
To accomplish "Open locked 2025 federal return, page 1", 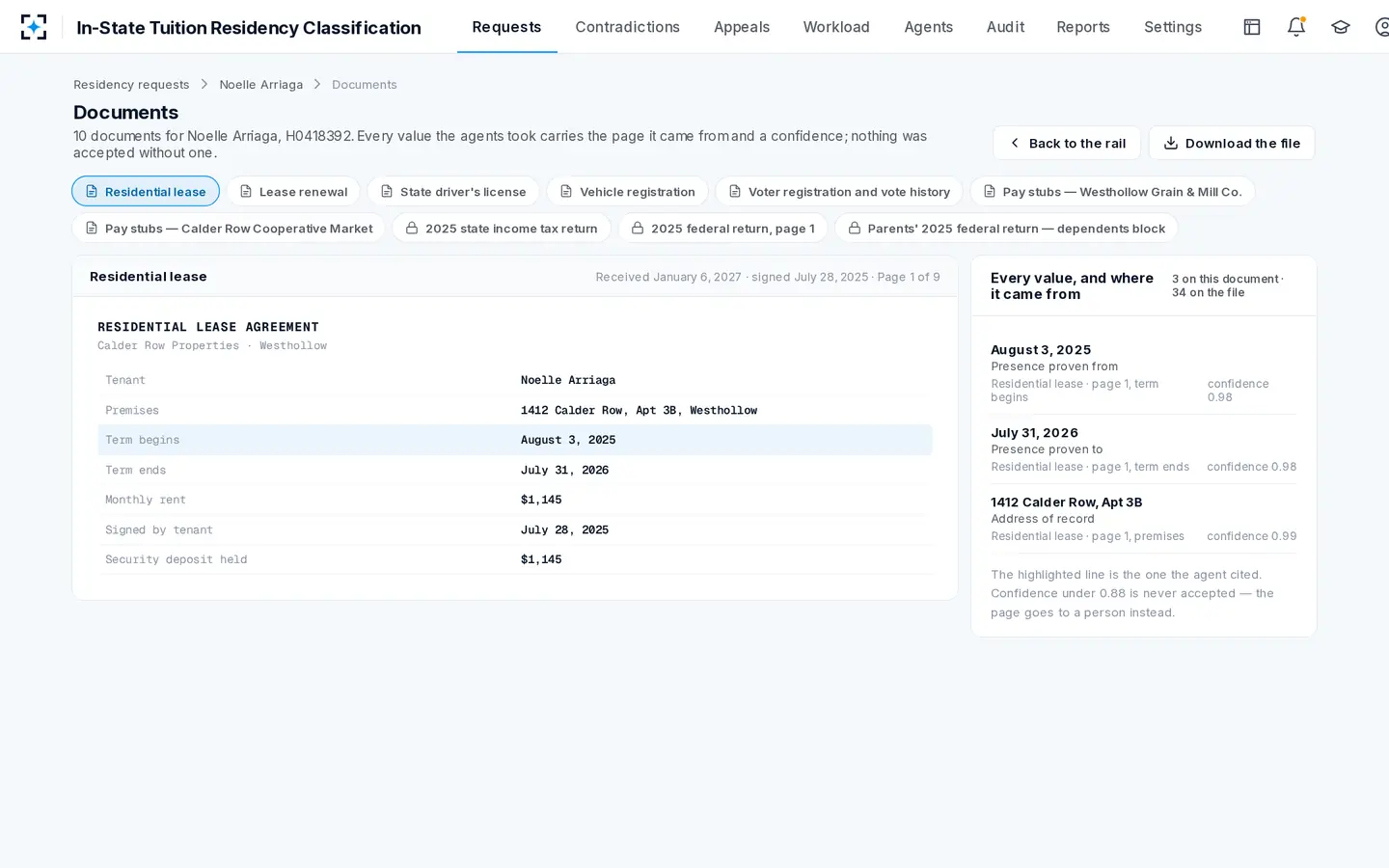I will (722, 228).
